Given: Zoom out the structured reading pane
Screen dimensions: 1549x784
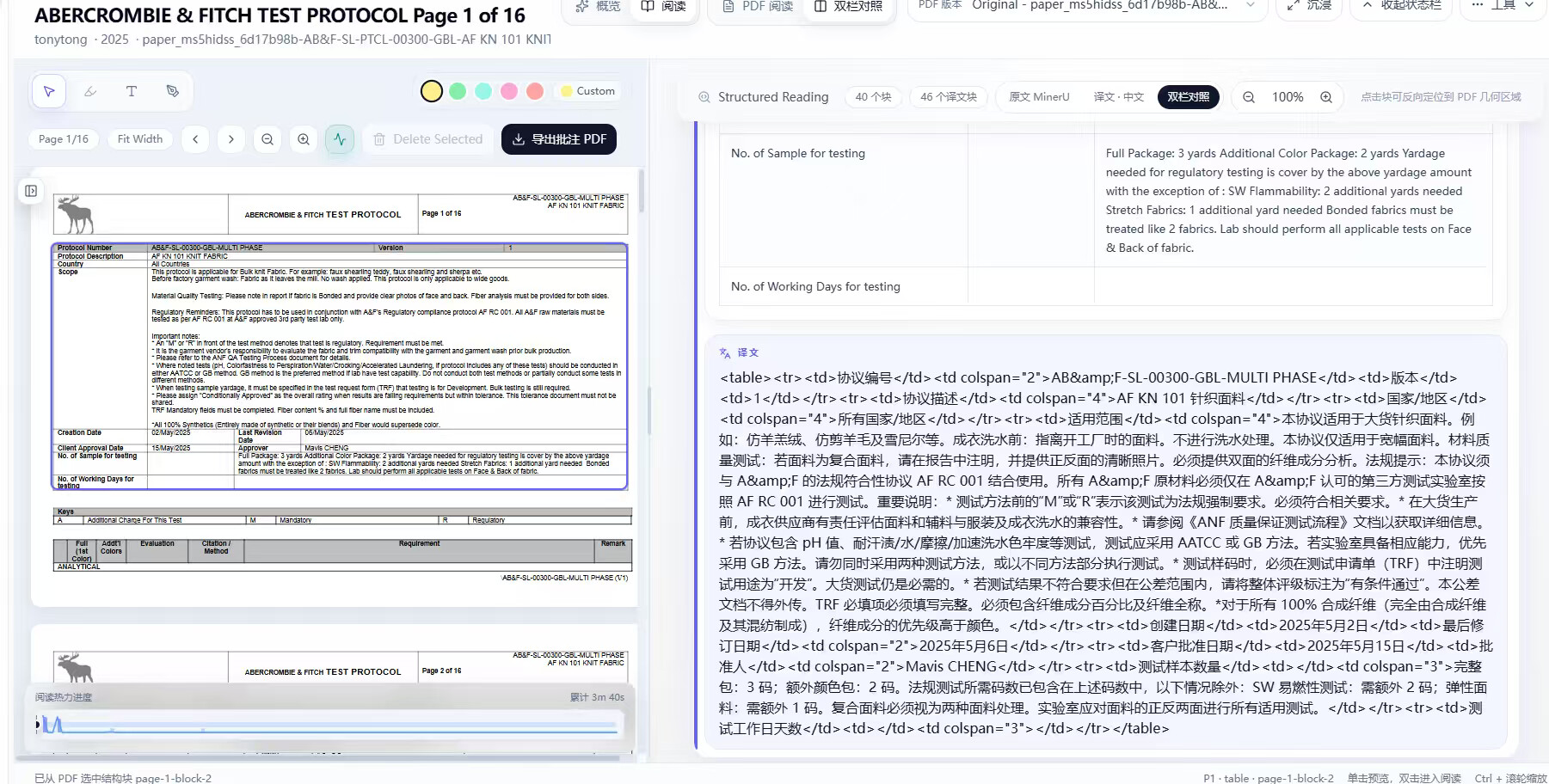Looking at the screenshot, I should (1249, 97).
